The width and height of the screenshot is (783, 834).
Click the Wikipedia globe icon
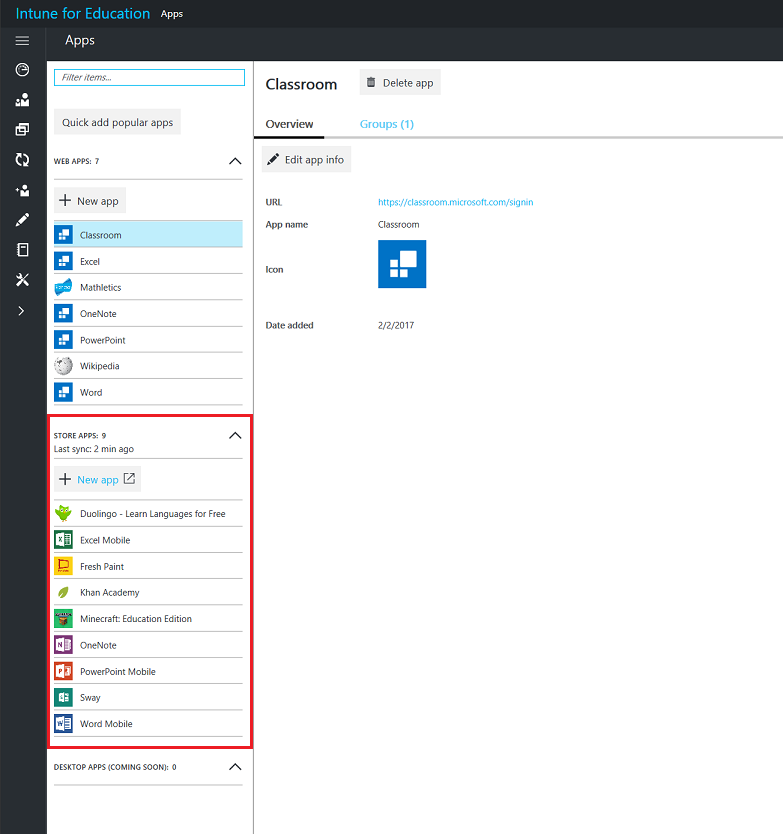[x=63, y=366]
